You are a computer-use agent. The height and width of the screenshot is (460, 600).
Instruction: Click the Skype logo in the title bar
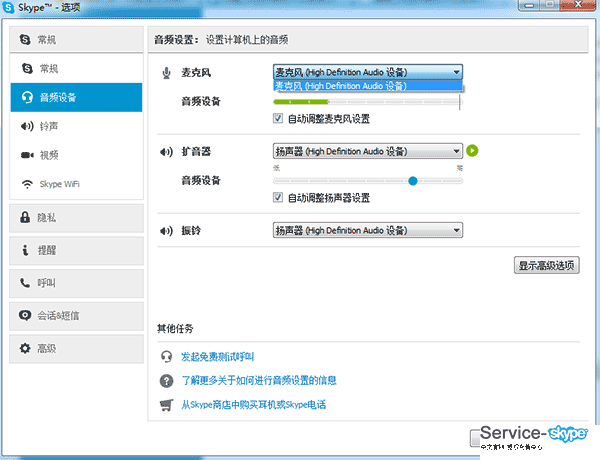[8, 7]
